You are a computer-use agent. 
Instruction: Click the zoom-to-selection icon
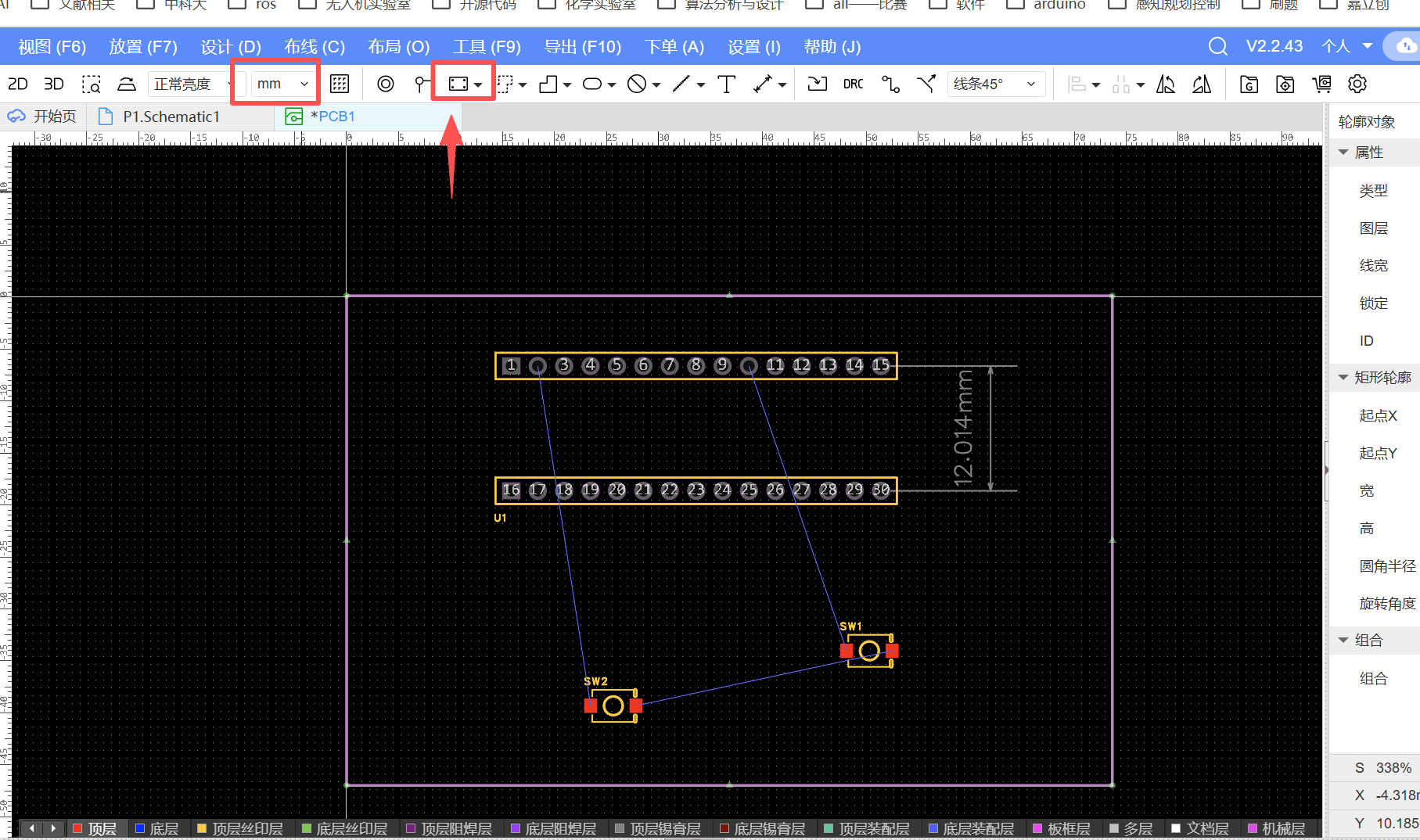[92, 84]
